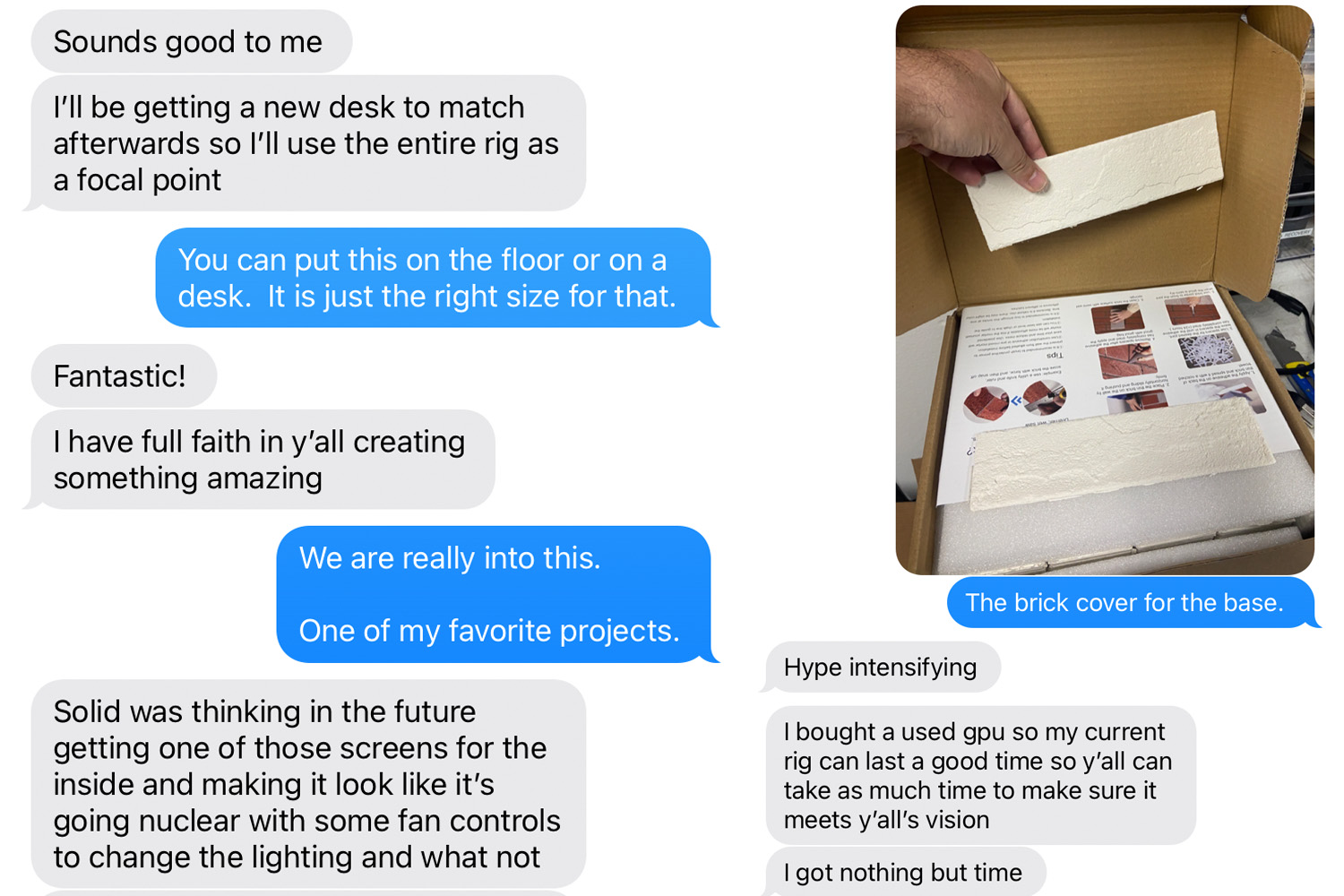Screen dimensions: 1344x896
Task: Open the brick cover photo attachment
Action: point(1105,289)
